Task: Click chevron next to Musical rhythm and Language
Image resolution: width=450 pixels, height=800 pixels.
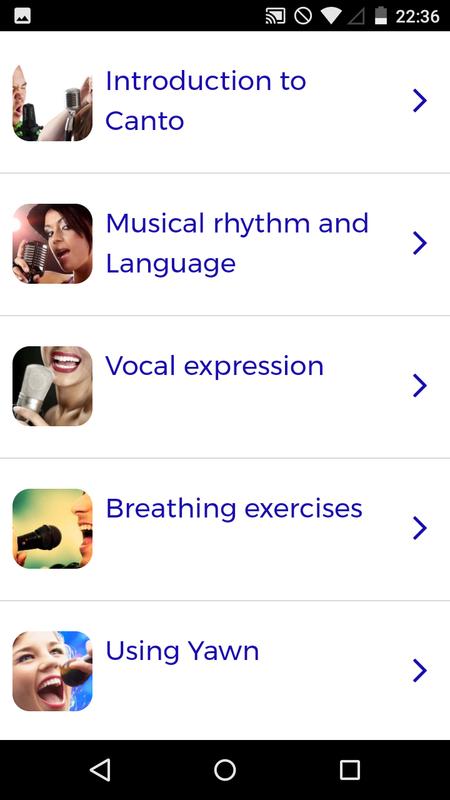Action: pyautogui.click(x=419, y=243)
